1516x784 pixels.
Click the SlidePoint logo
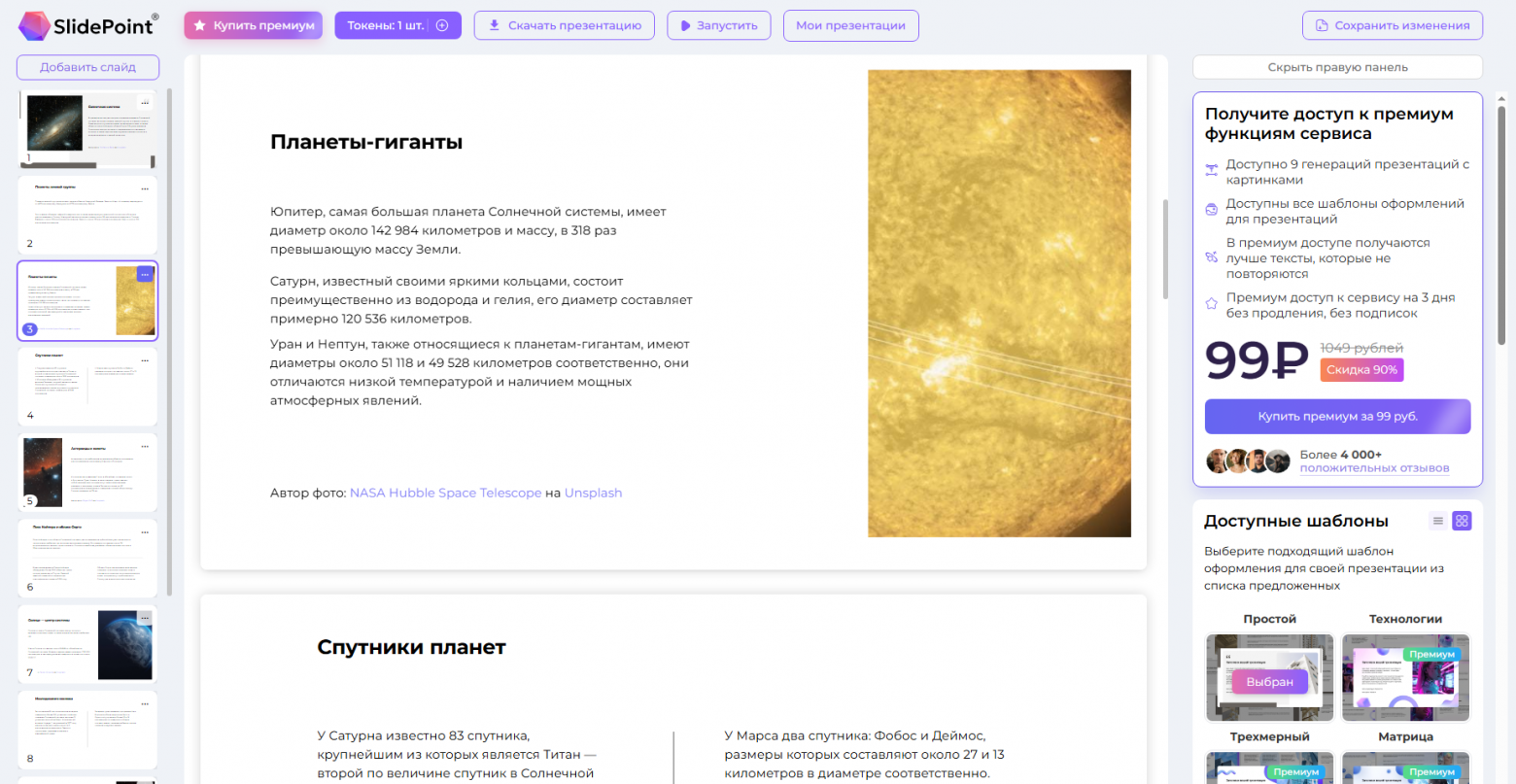(88, 26)
